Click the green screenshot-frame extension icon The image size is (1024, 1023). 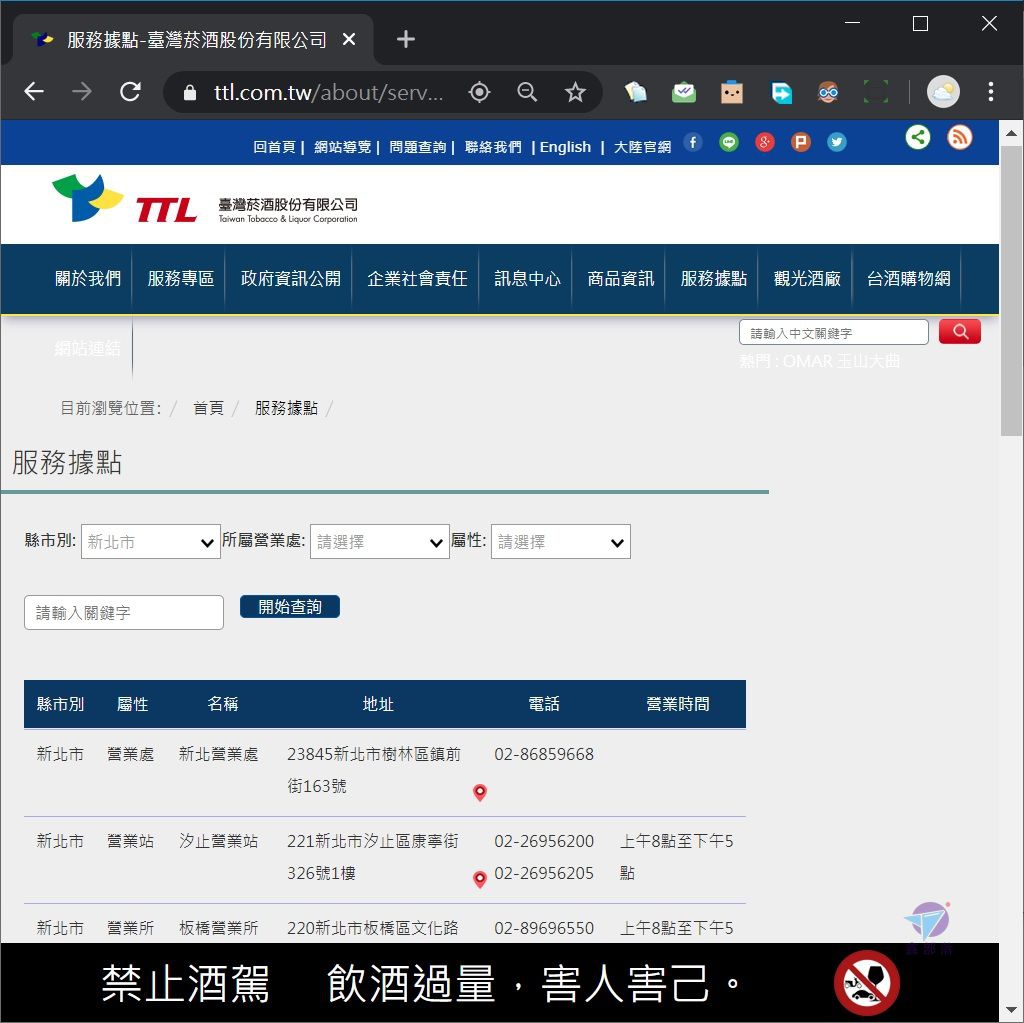coord(876,91)
